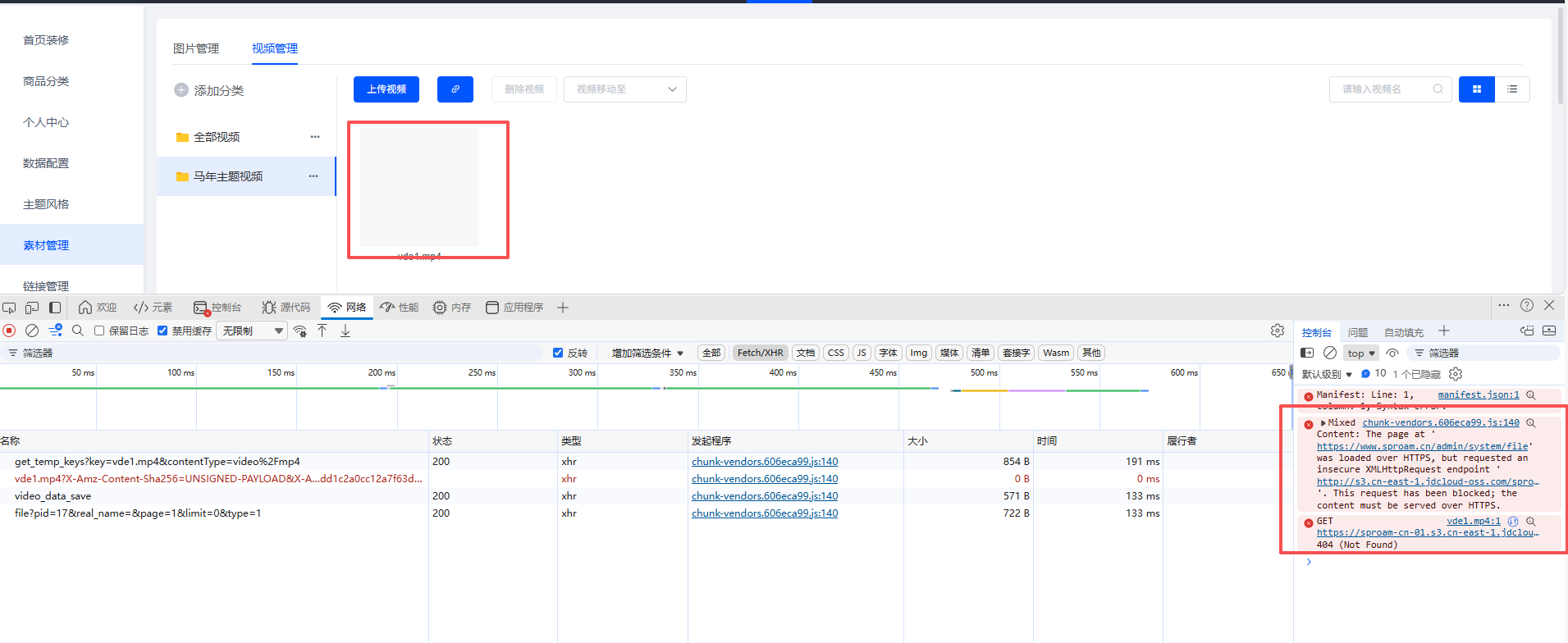Uncheck the 禁用缓存 checkbox
Image resolution: width=1568 pixels, height=643 pixels.
(162, 331)
